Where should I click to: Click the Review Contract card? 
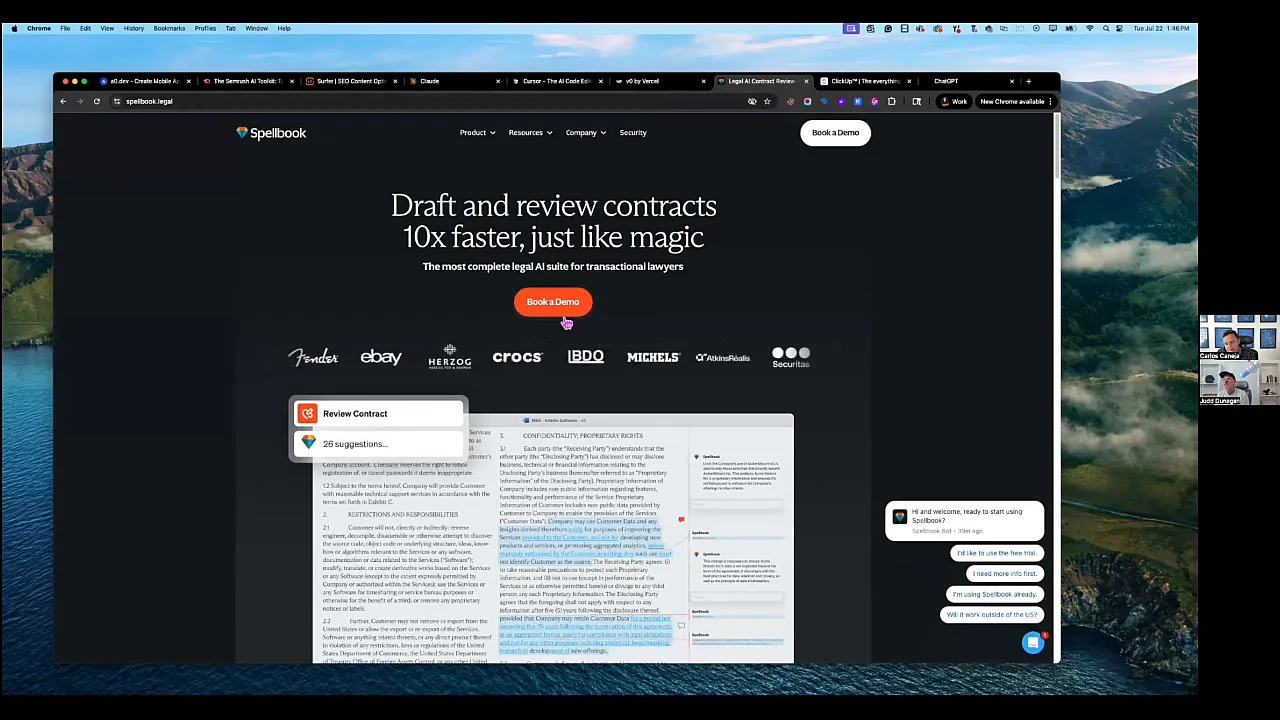click(x=379, y=414)
